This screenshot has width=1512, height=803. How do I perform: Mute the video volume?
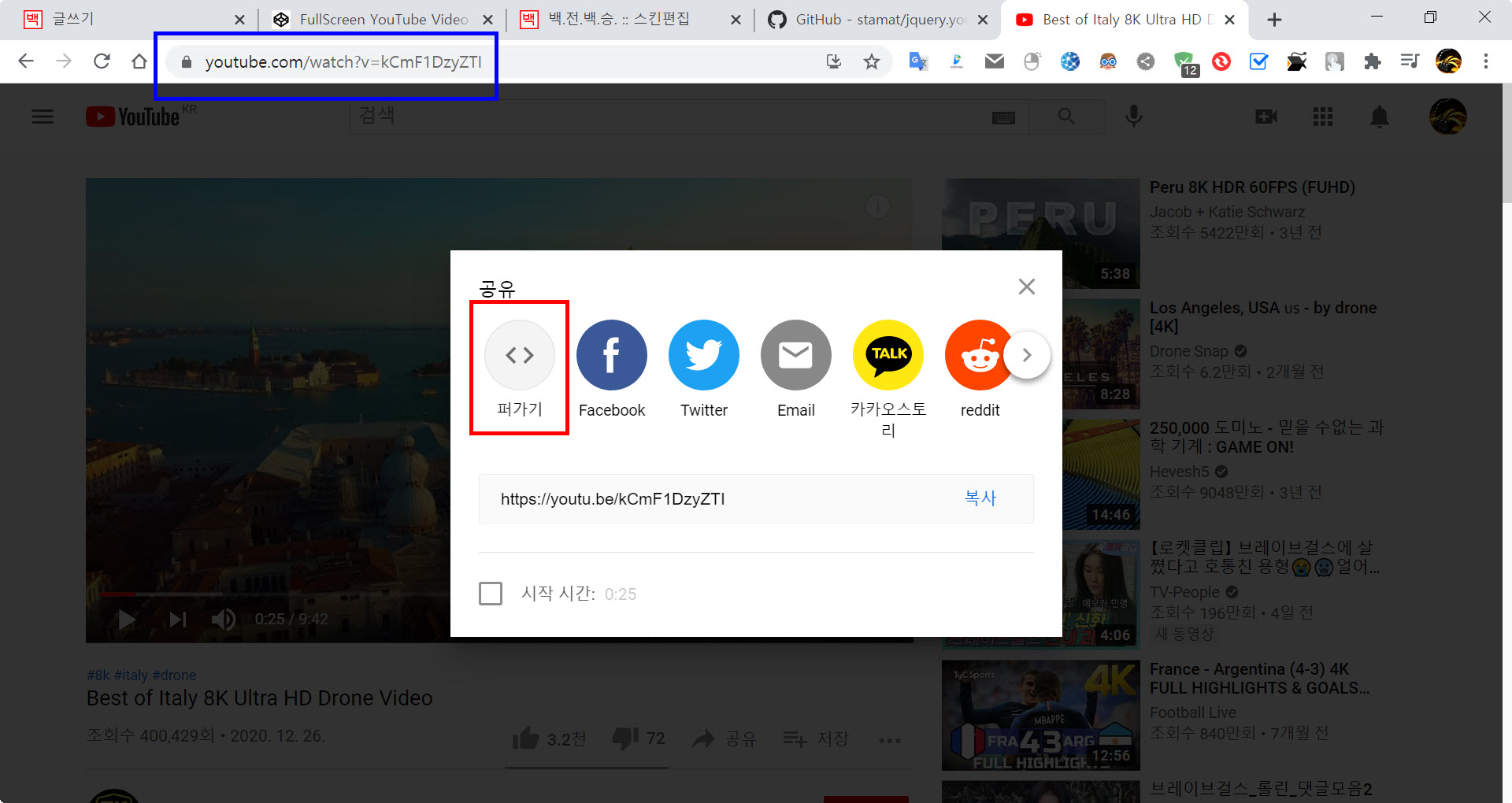click(x=223, y=620)
